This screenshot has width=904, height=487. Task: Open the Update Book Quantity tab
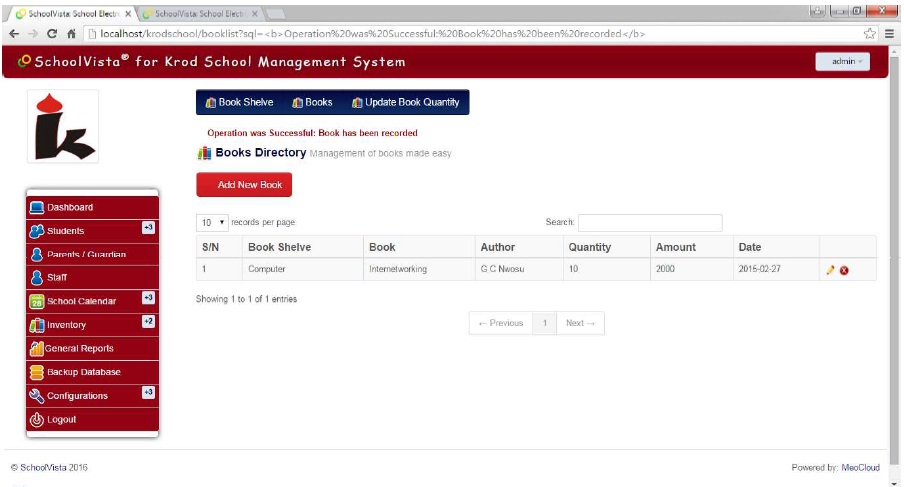point(405,102)
